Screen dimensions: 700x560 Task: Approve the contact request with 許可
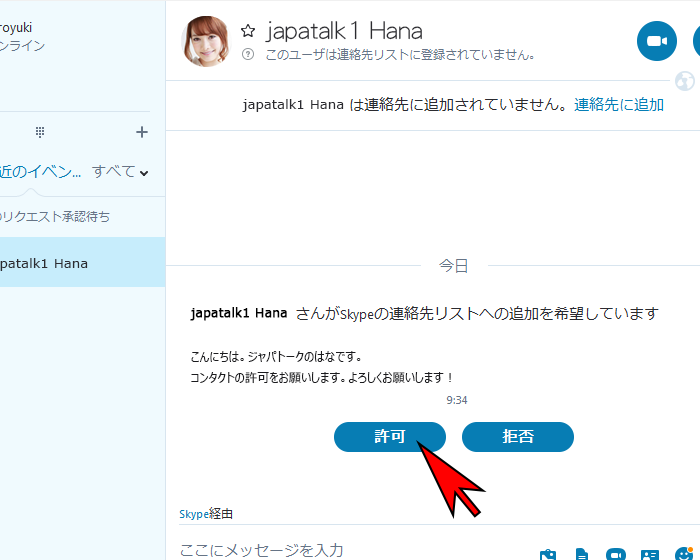click(x=390, y=437)
